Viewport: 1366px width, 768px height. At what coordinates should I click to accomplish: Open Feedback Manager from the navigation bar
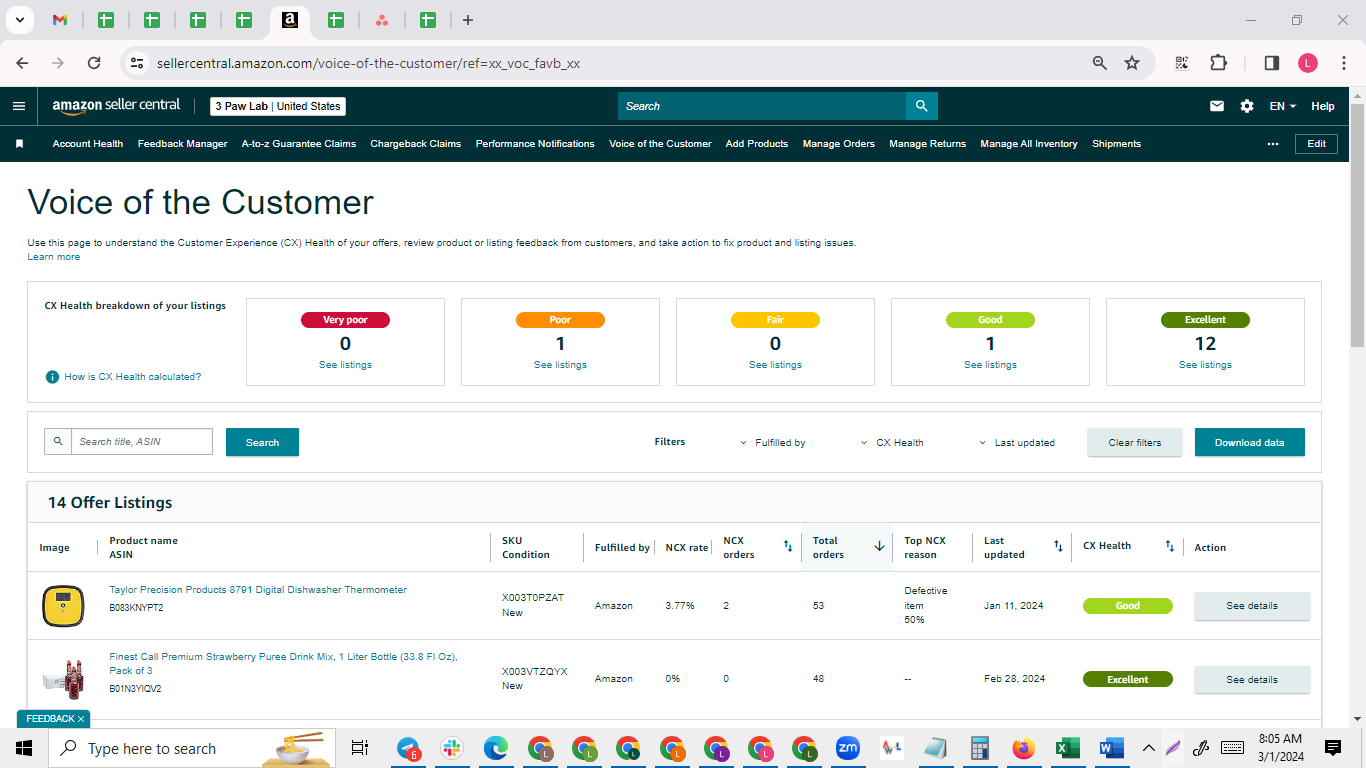click(182, 144)
